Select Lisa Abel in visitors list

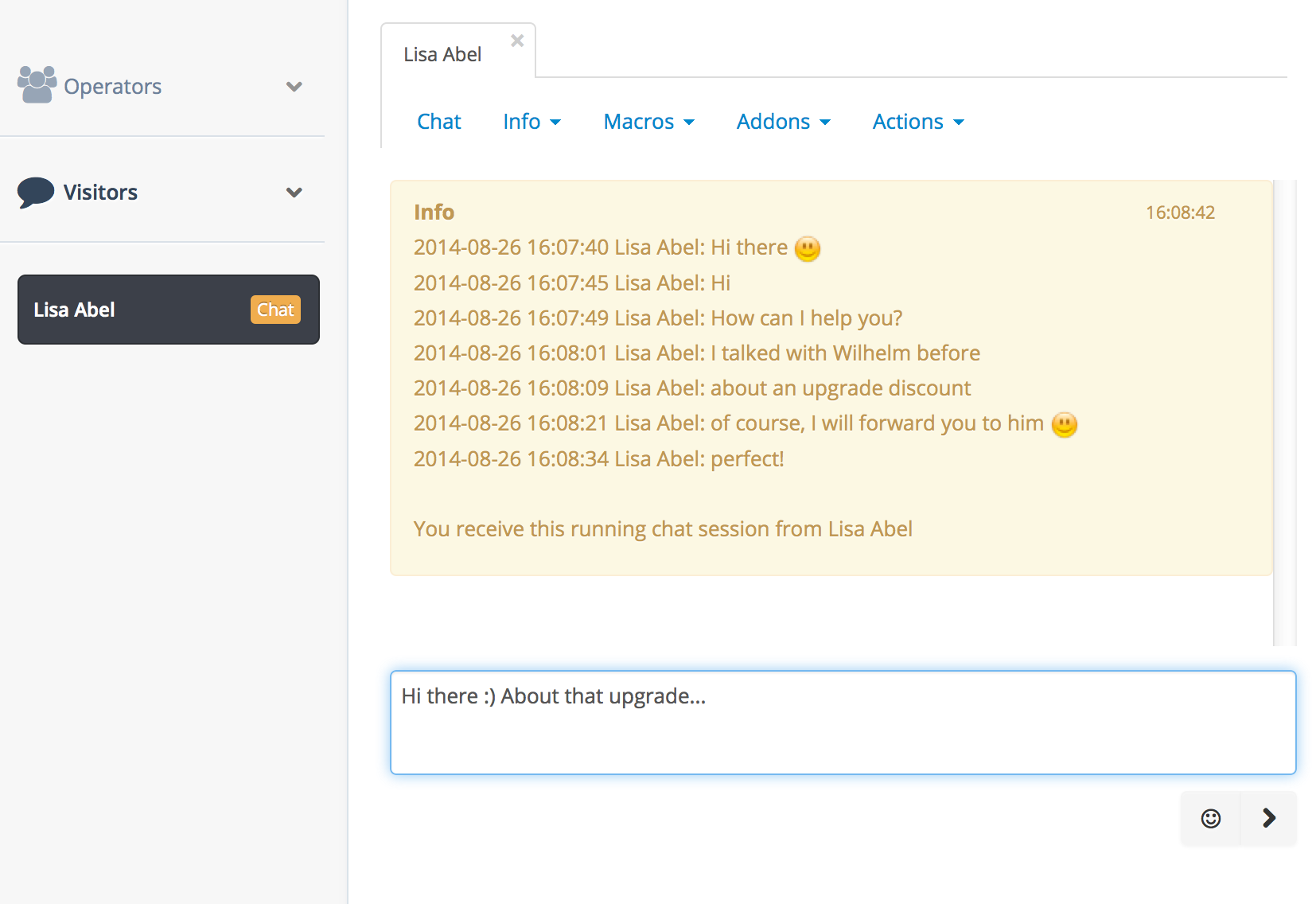click(169, 310)
